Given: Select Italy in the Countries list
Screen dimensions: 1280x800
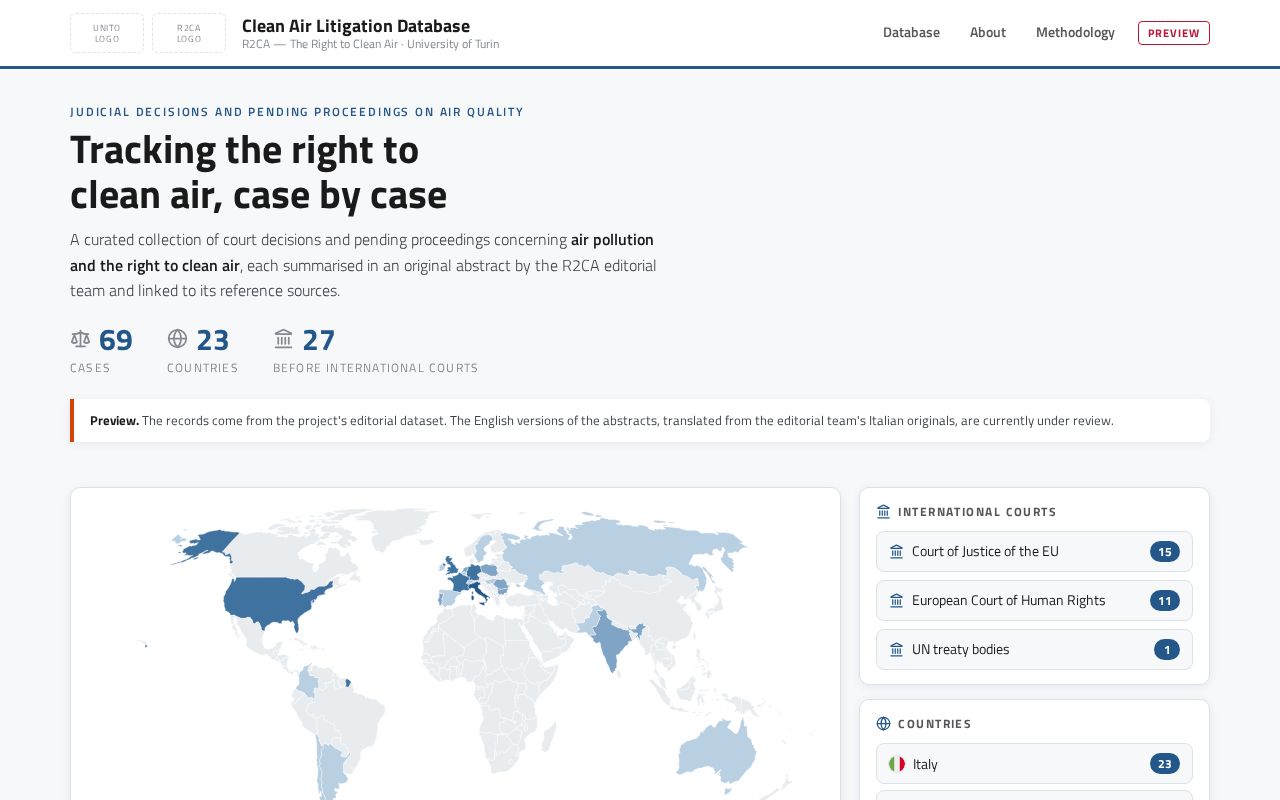Looking at the screenshot, I should point(1034,764).
